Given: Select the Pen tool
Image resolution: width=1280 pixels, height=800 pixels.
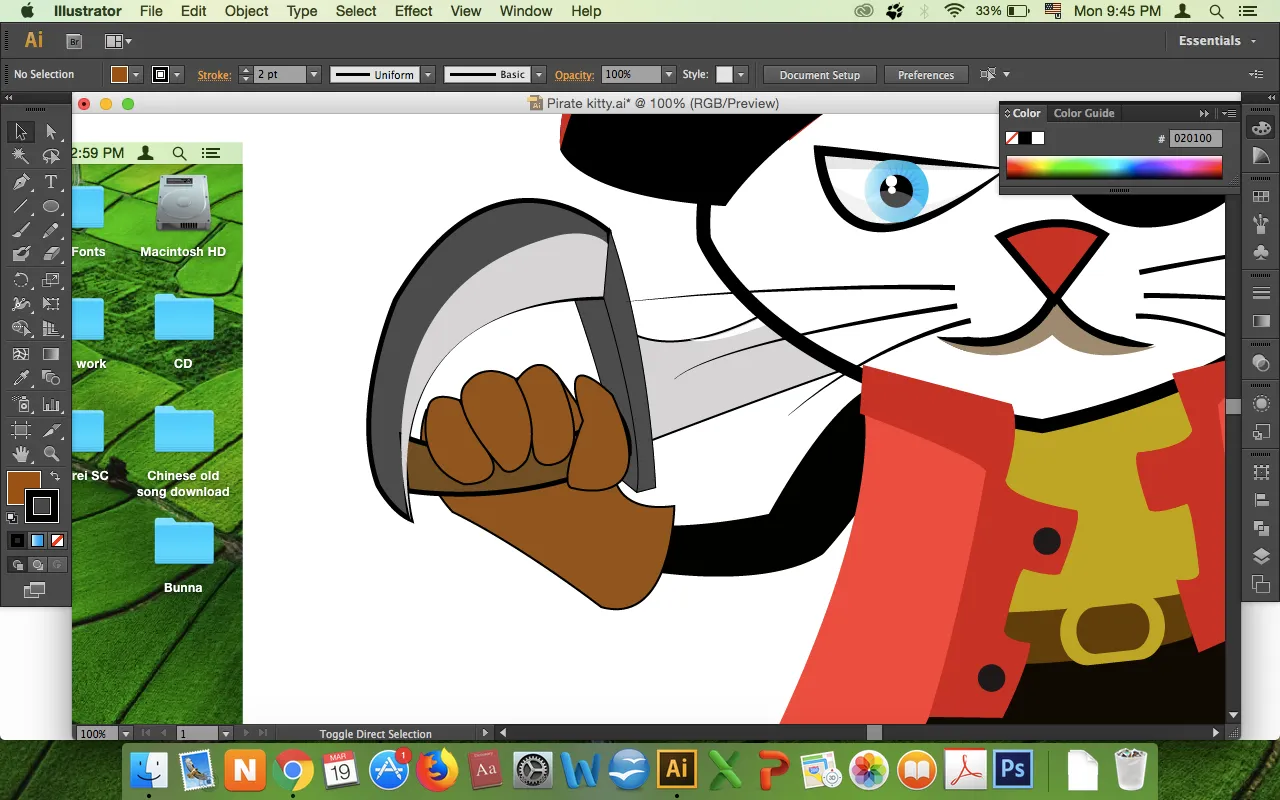Looking at the screenshot, I should pyautogui.click(x=20, y=182).
